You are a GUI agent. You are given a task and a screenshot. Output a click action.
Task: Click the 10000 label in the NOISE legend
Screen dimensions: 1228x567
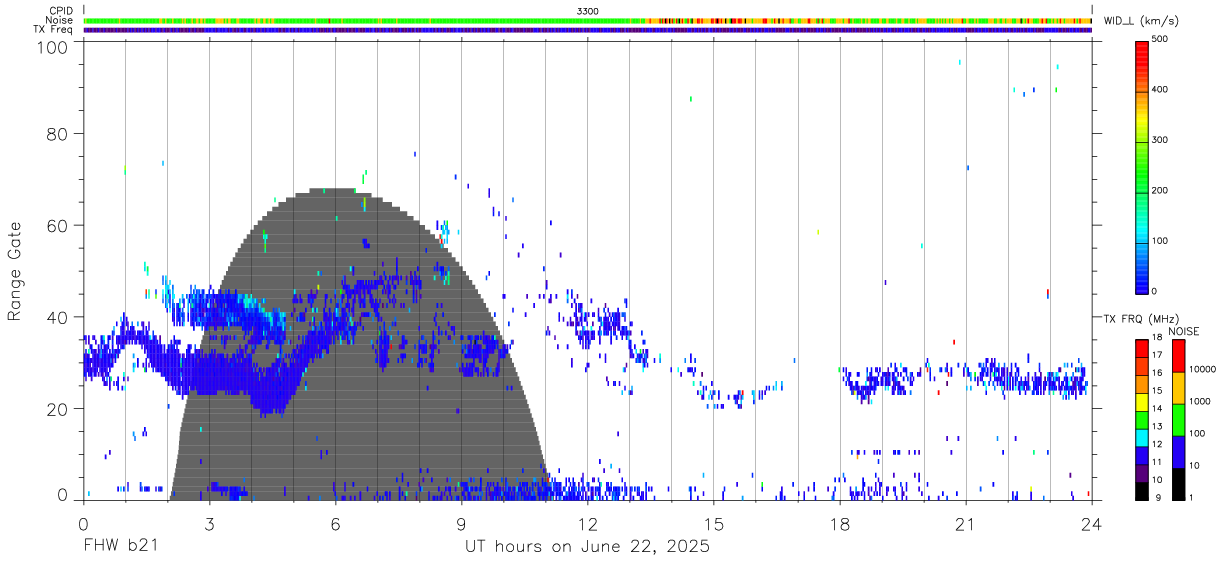point(1202,369)
